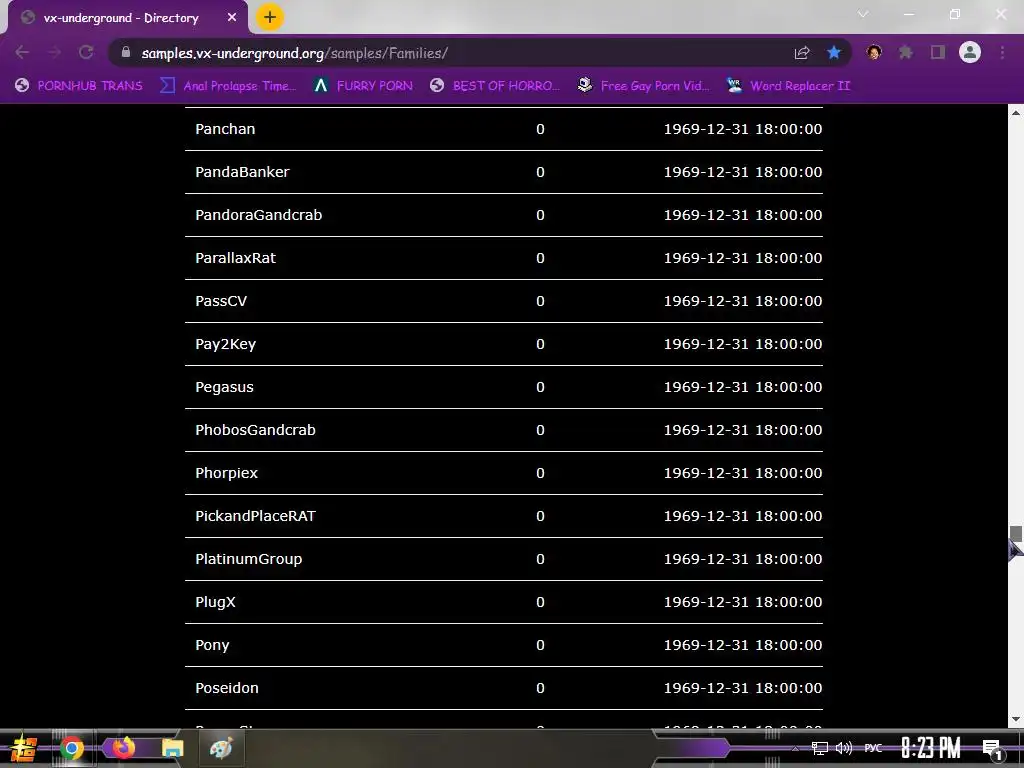
Task: Open the PlatinumGroup folder link
Action: tap(249, 559)
